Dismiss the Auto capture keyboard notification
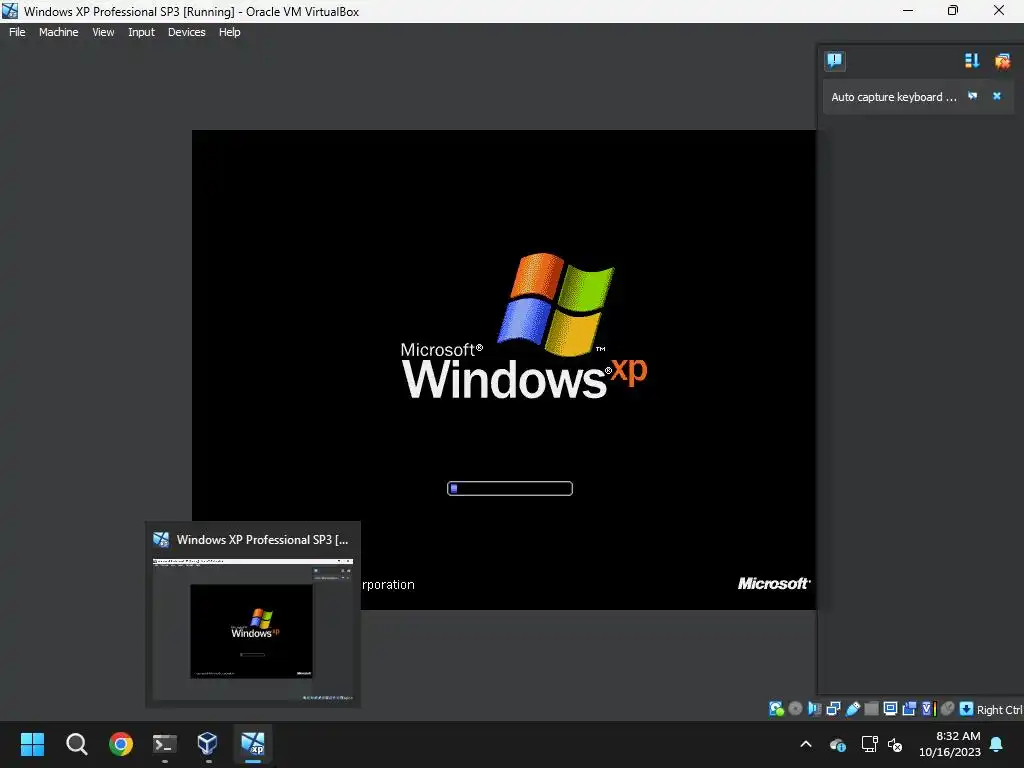The width and height of the screenshot is (1024, 768). pyautogui.click(x=997, y=96)
